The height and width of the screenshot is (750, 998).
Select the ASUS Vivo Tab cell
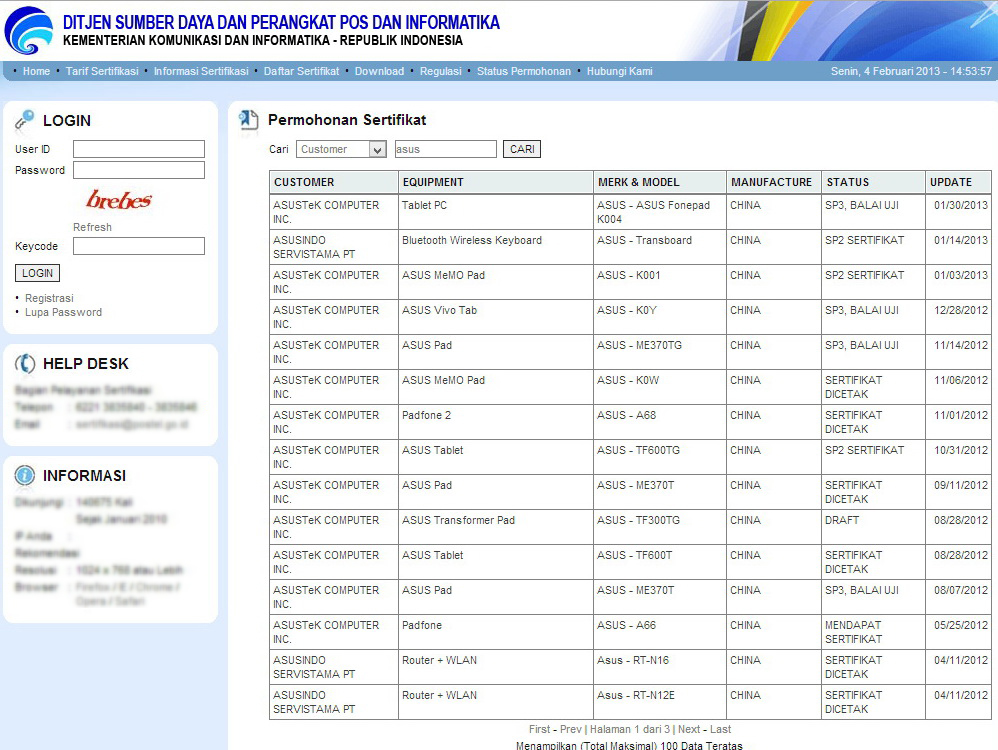[x=496, y=317]
